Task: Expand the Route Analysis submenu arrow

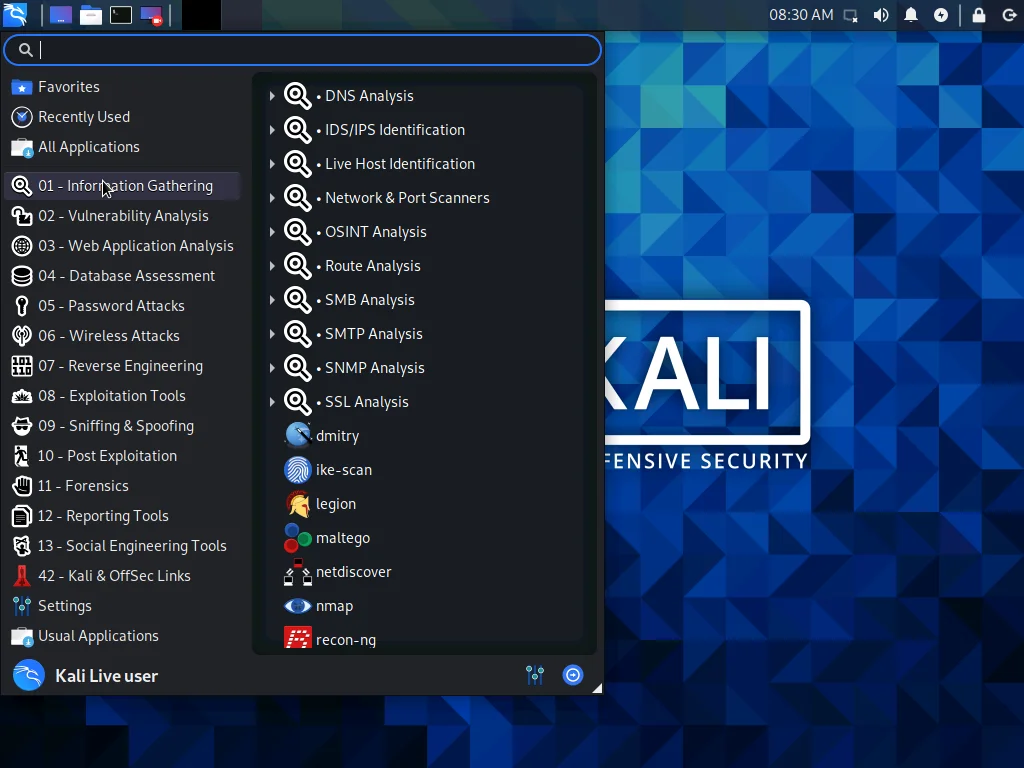Action: coord(272,266)
